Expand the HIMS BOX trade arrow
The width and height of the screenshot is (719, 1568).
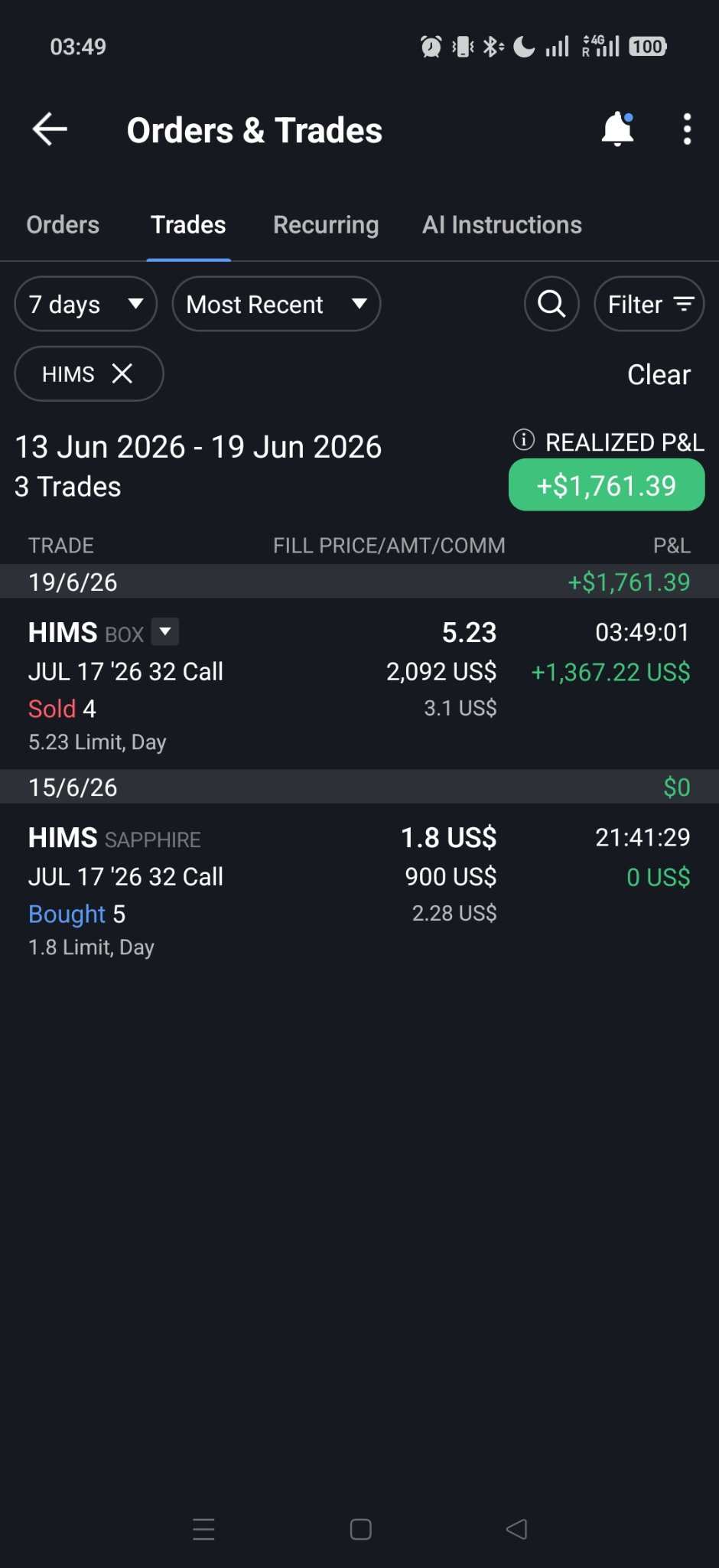pos(165,632)
